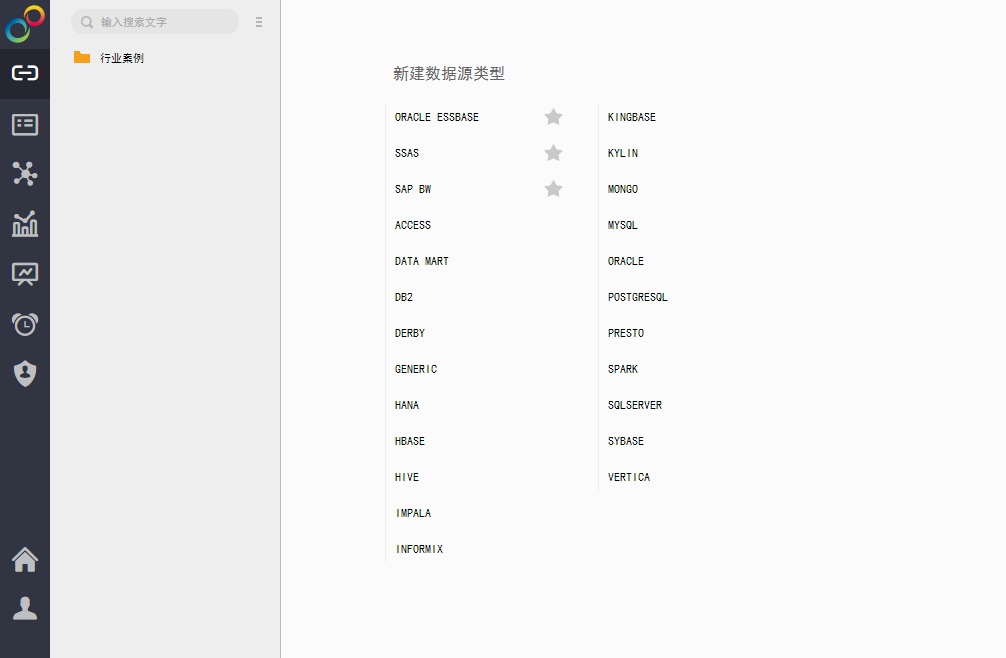Open the dataset list icon in sidebar
Image resolution: width=1006 pixels, height=658 pixels.
tap(25, 124)
